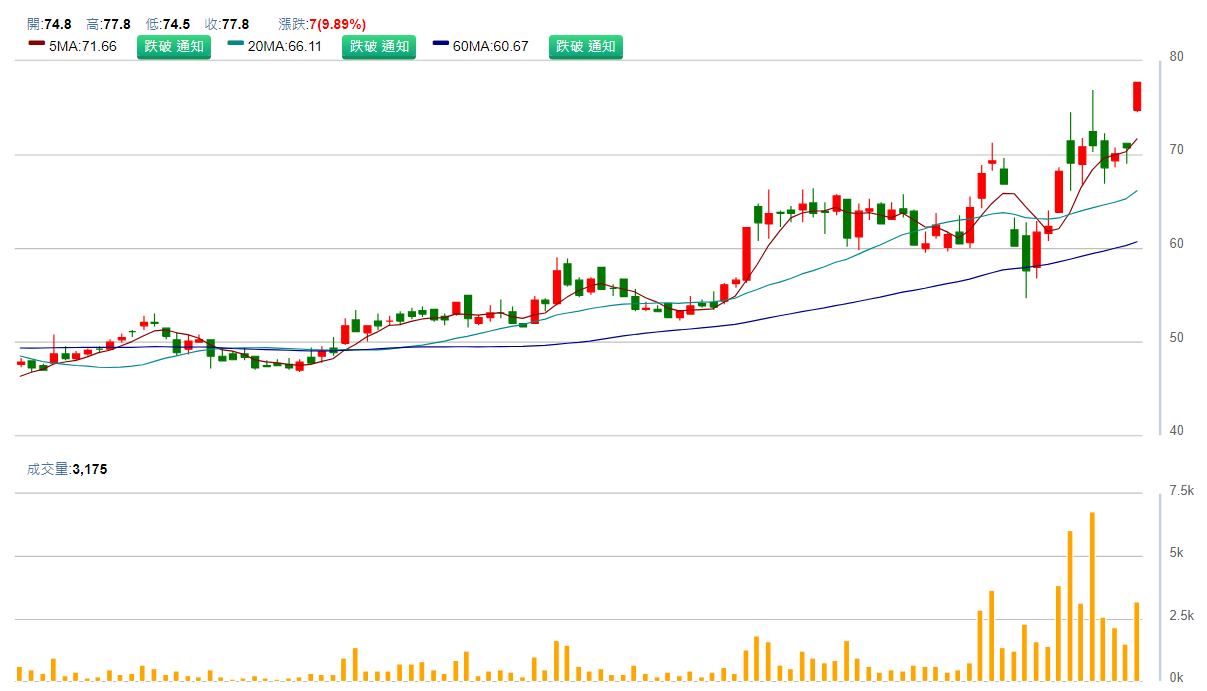Click the teal 20MA legend swatch
Image resolution: width=1207 pixels, height=691 pixels.
coord(235,43)
